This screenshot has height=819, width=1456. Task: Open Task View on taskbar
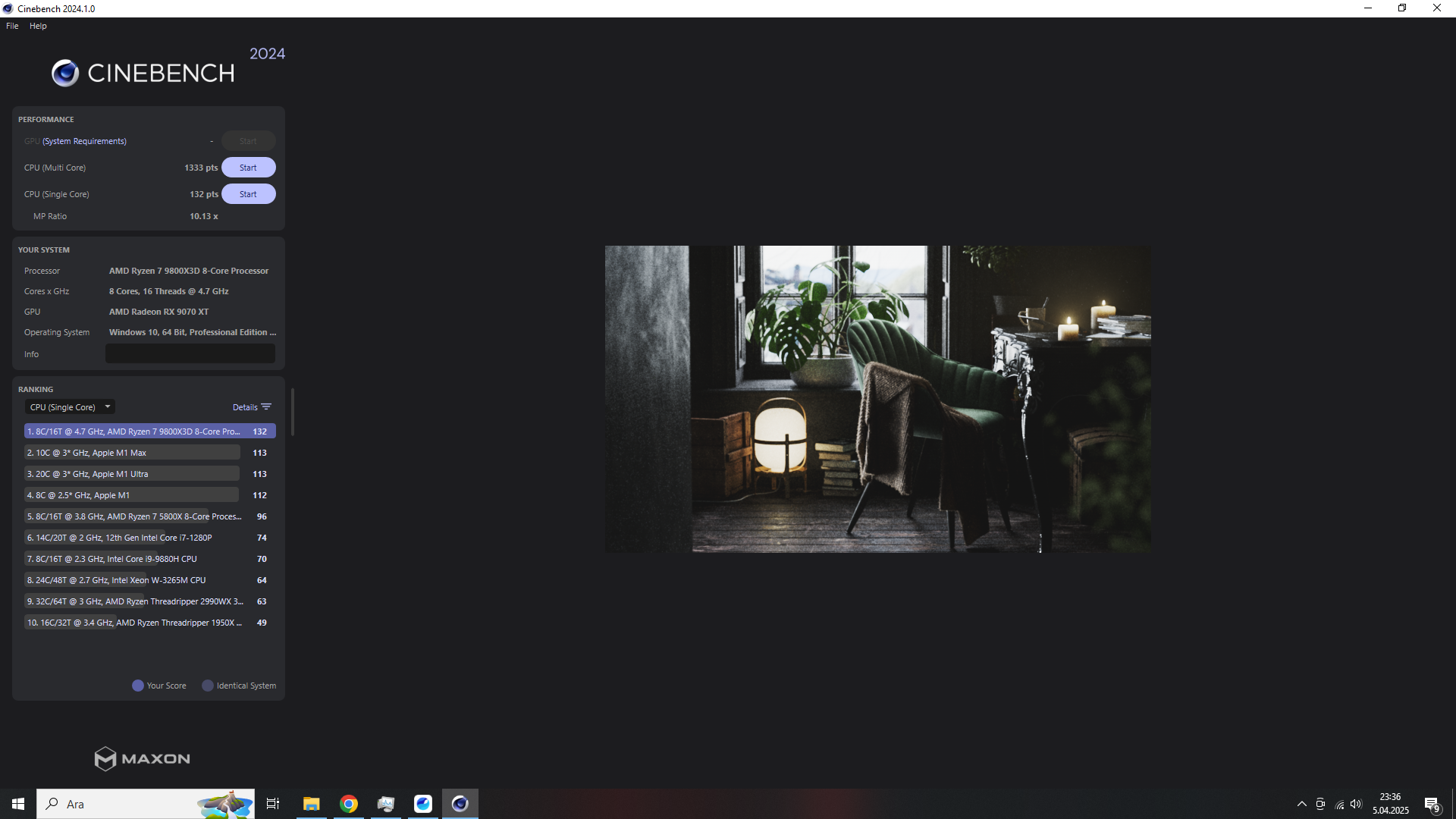(273, 804)
